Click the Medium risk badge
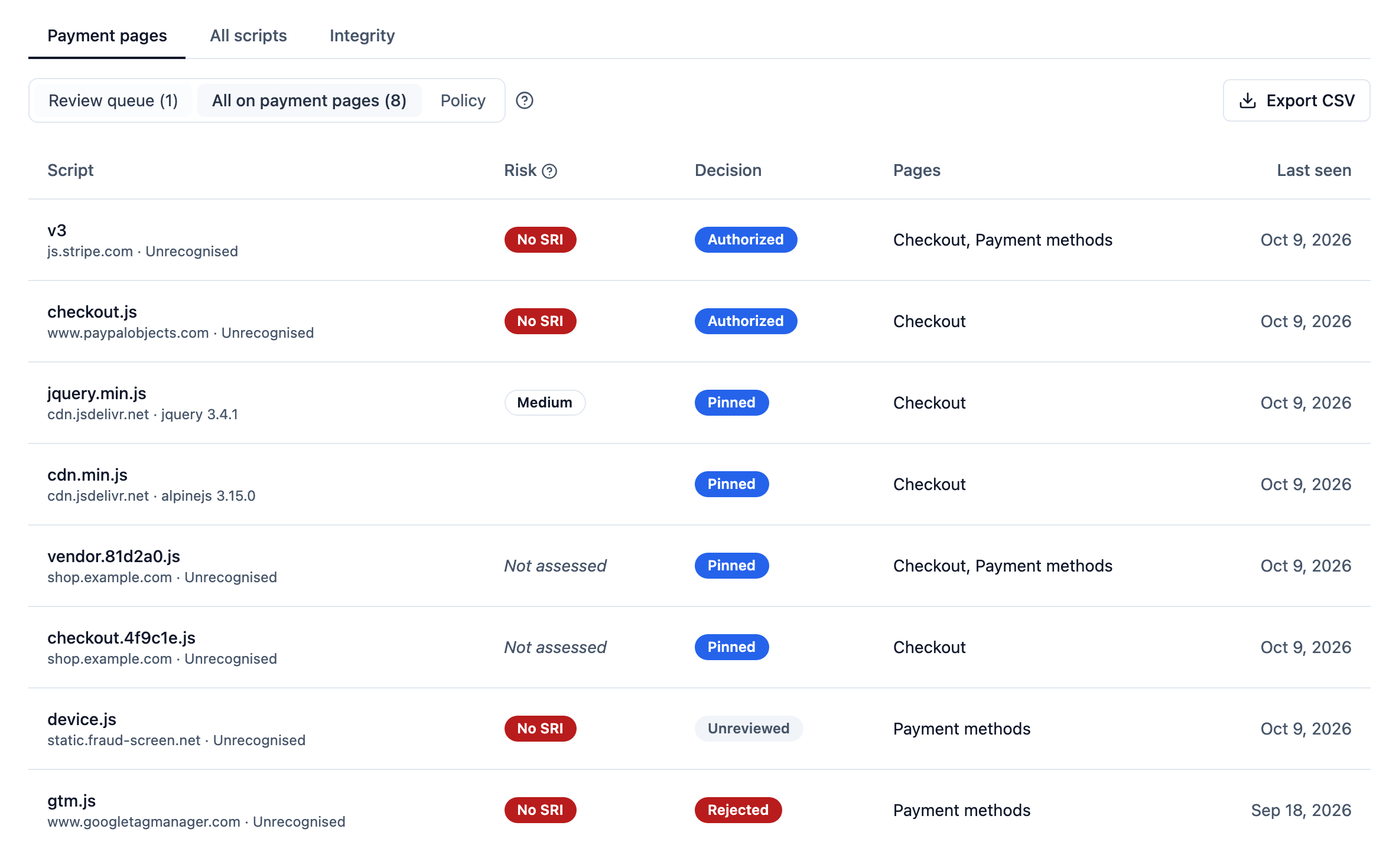The image size is (1399, 868). 545,403
